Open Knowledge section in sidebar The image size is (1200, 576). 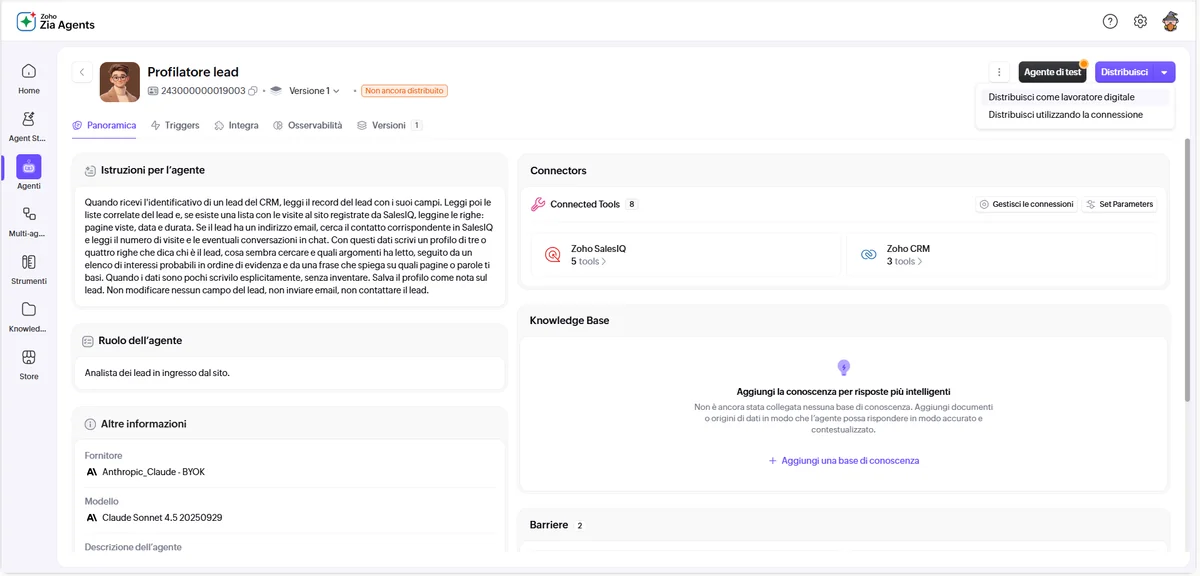point(29,317)
